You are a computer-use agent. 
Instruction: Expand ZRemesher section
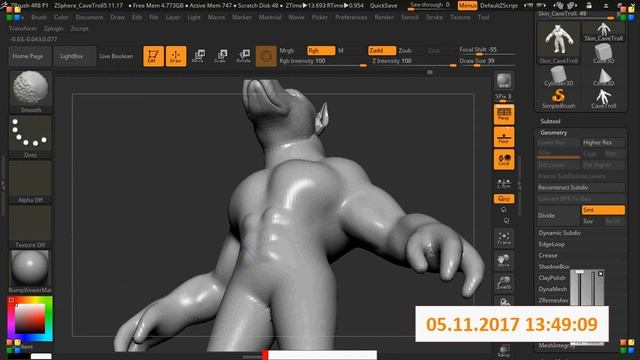553,300
